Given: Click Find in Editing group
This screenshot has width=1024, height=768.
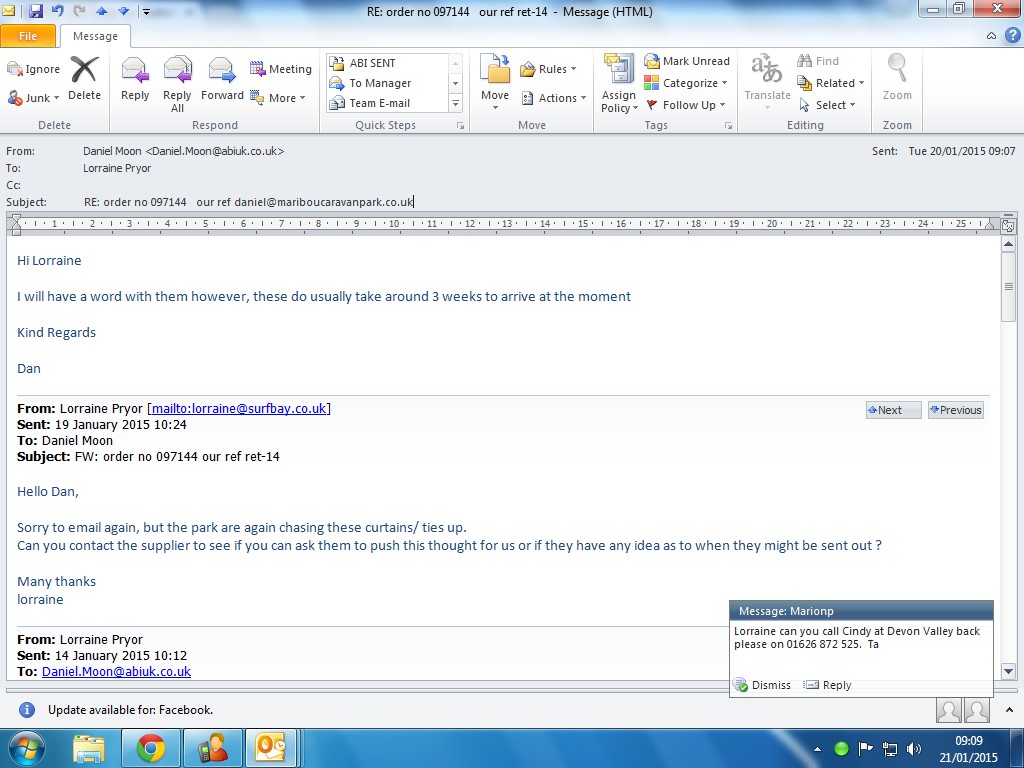Looking at the screenshot, I should coord(818,61).
